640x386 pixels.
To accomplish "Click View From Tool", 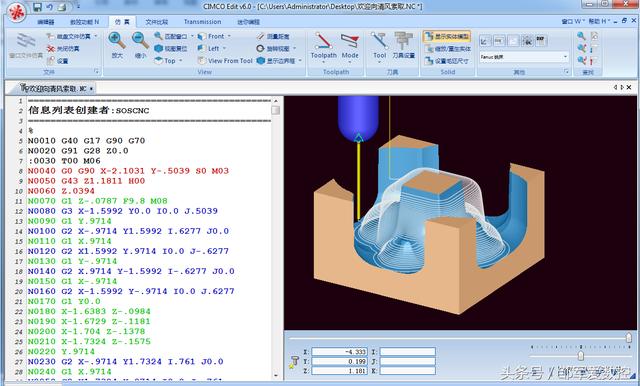I will pyautogui.click(x=225, y=60).
